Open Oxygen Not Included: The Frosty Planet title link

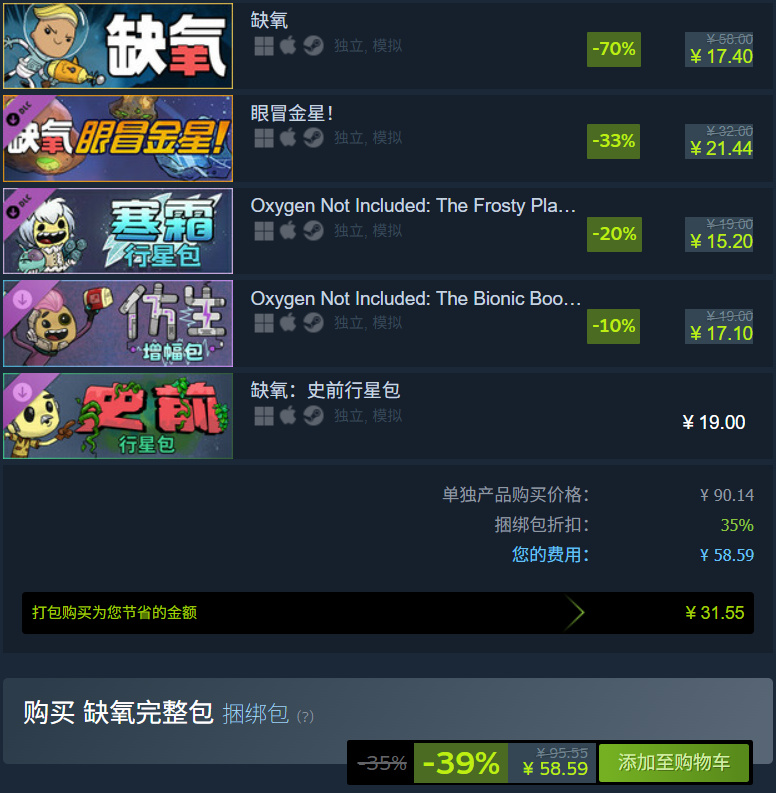tap(413, 206)
